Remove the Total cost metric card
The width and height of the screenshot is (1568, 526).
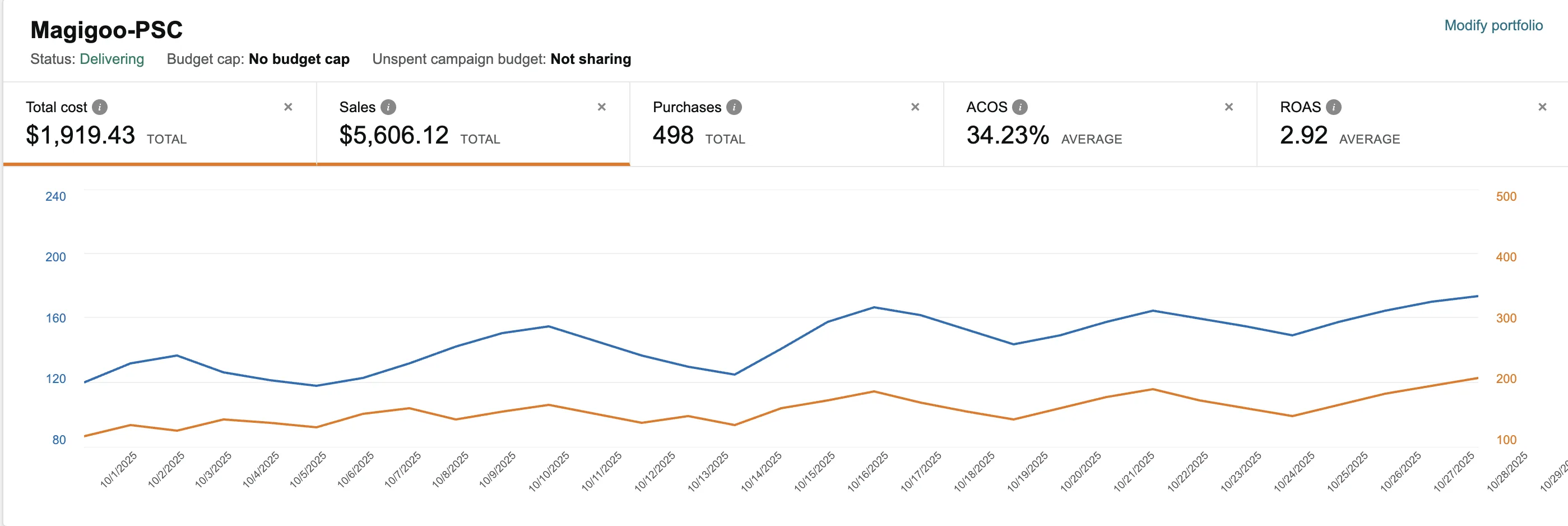(x=288, y=107)
